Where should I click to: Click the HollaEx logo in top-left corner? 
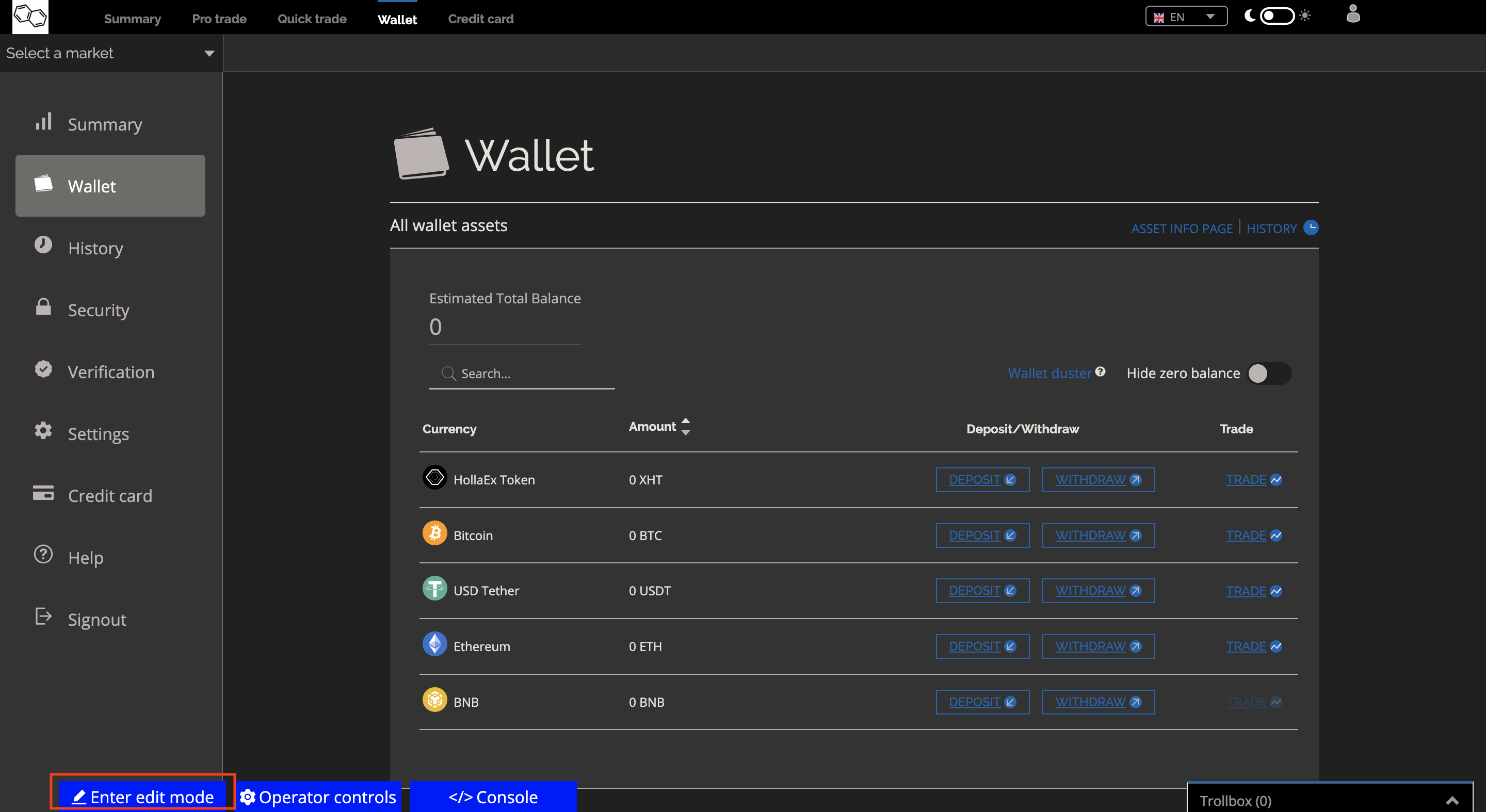coord(30,16)
